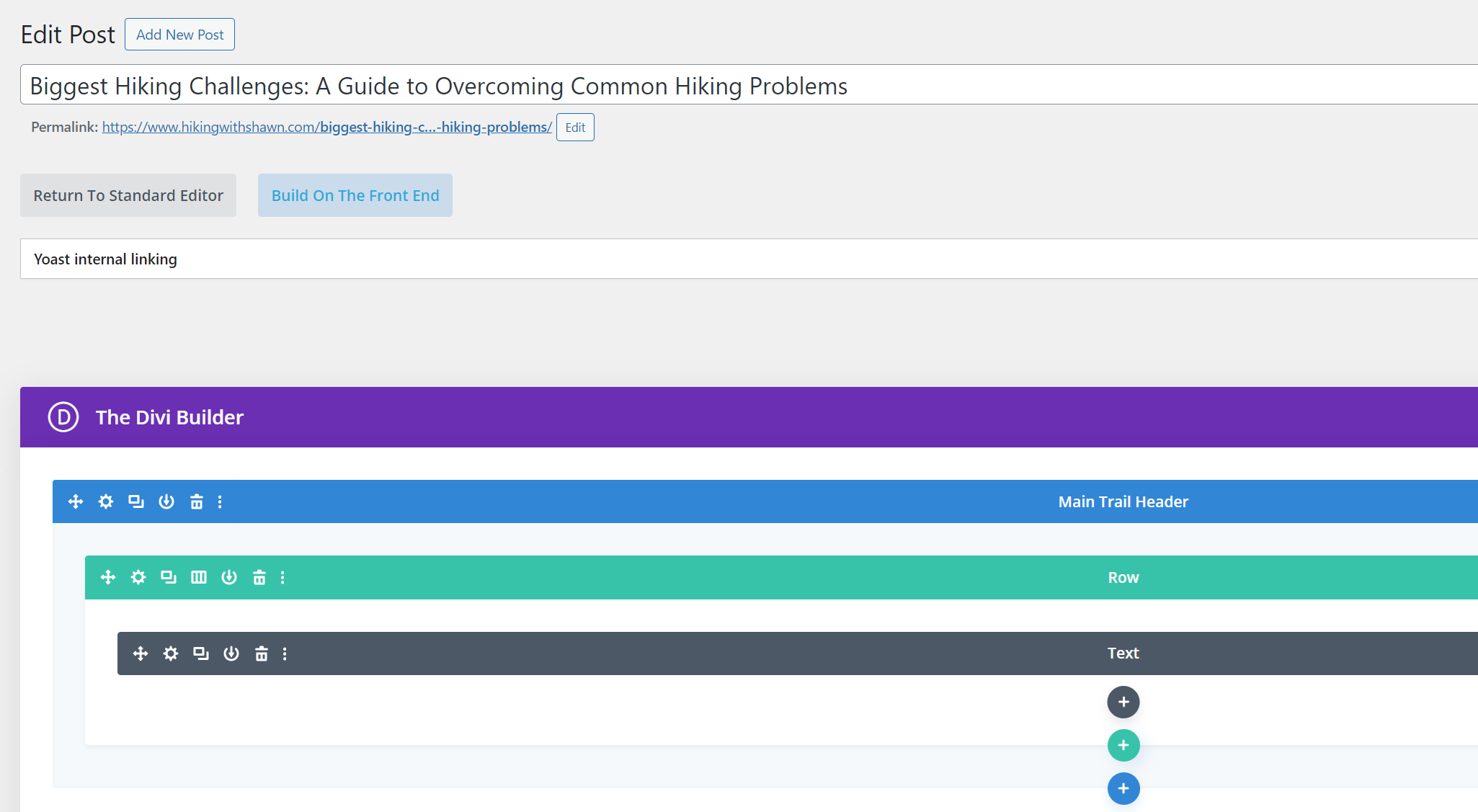This screenshot has width=1478, height=812.
Task: Click the settings gear icon on the Text module
Action: coord(171,653)
